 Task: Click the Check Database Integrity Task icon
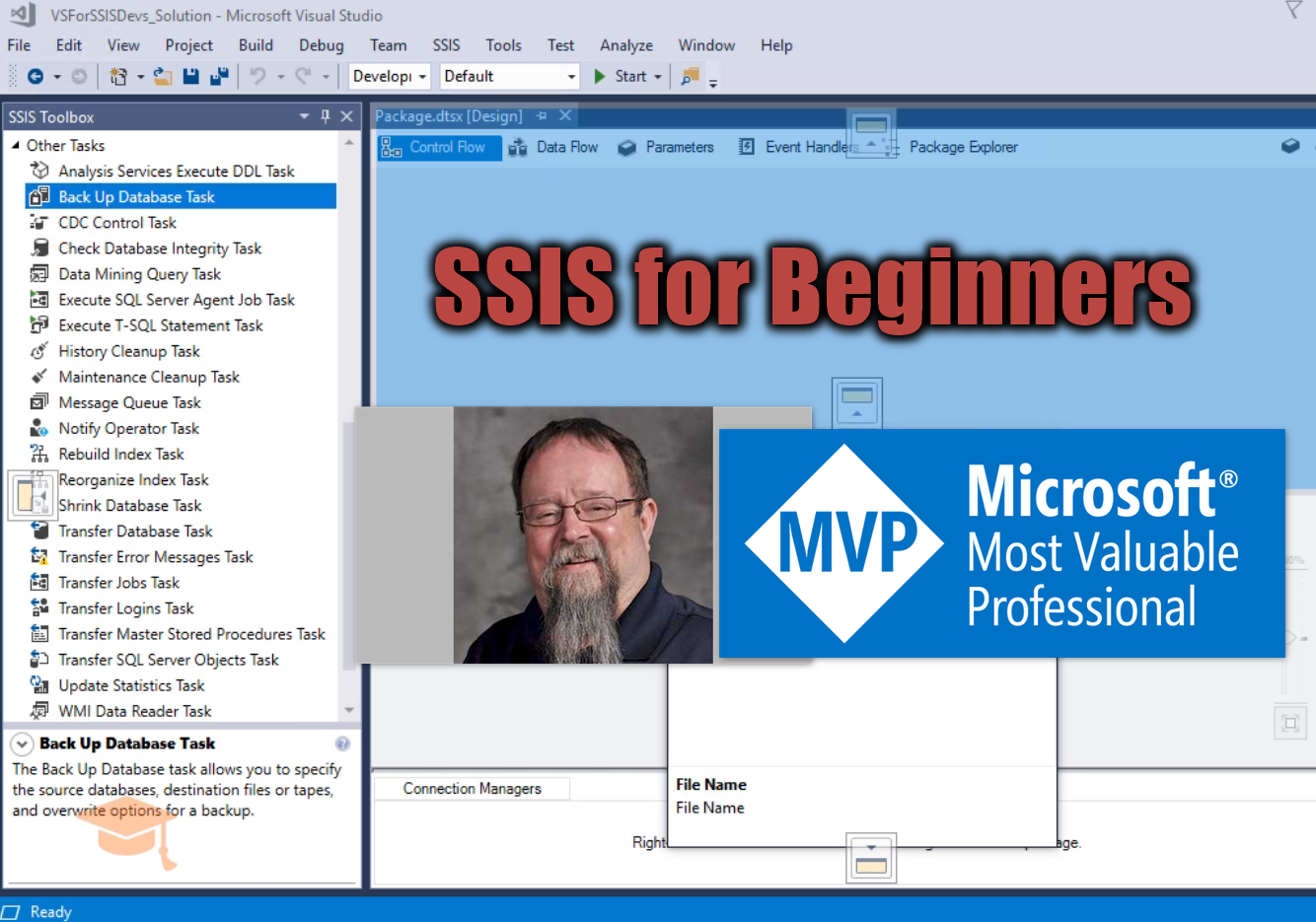tap(39, 248)
